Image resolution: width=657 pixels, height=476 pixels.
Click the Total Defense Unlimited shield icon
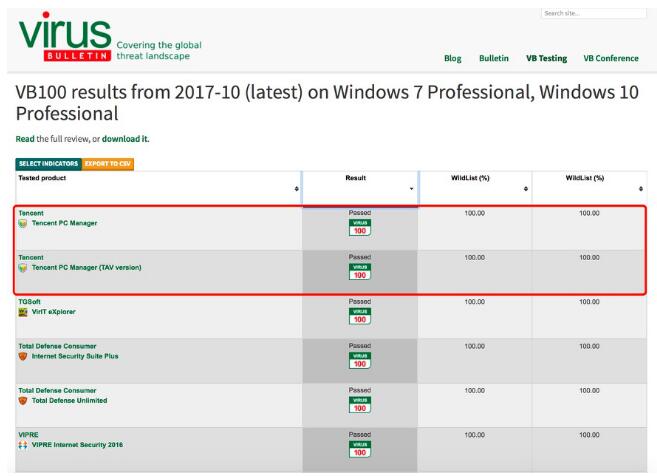click(22, 401)
